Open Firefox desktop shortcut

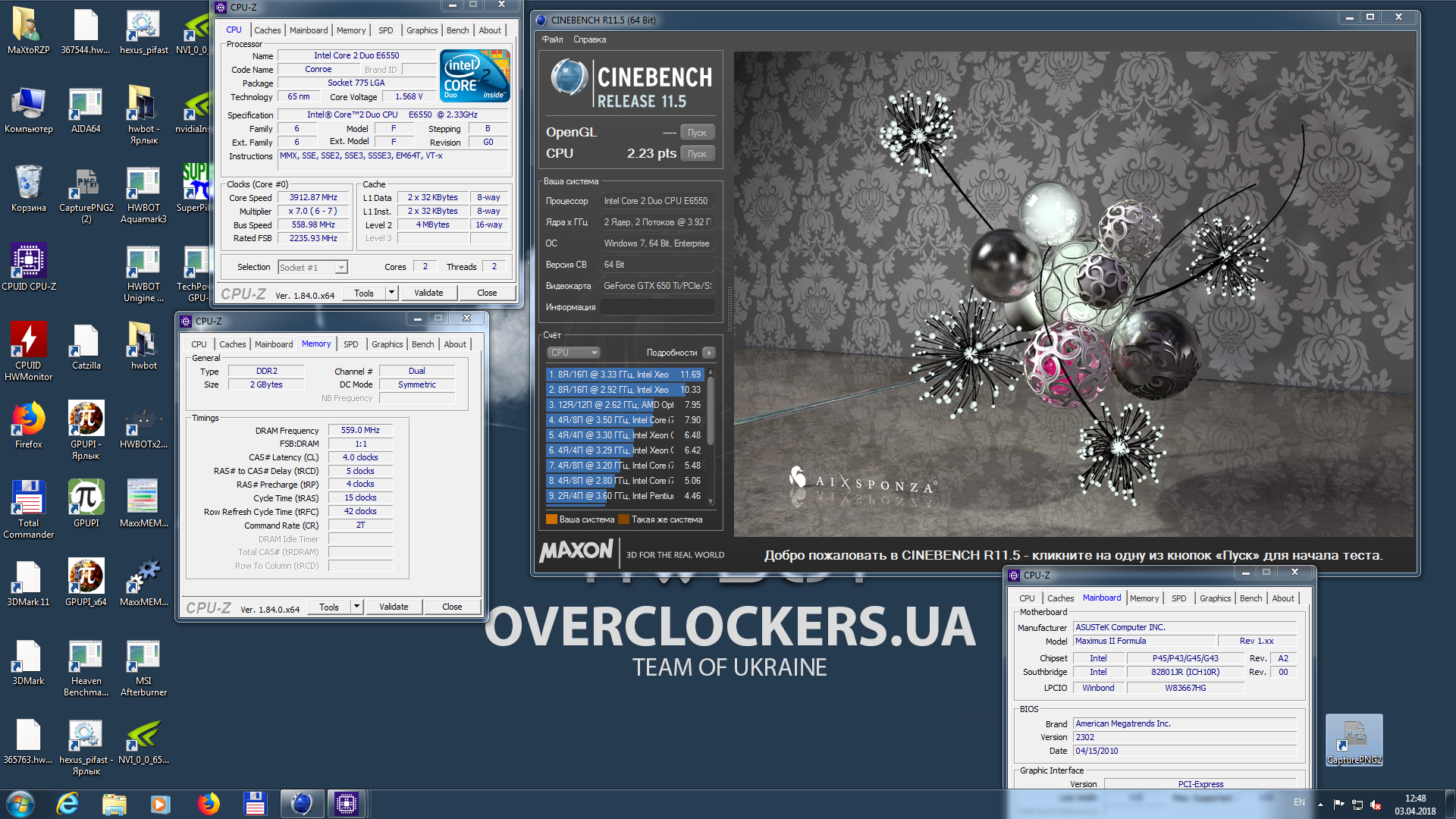pyautogui.click(x=28, y=425)
